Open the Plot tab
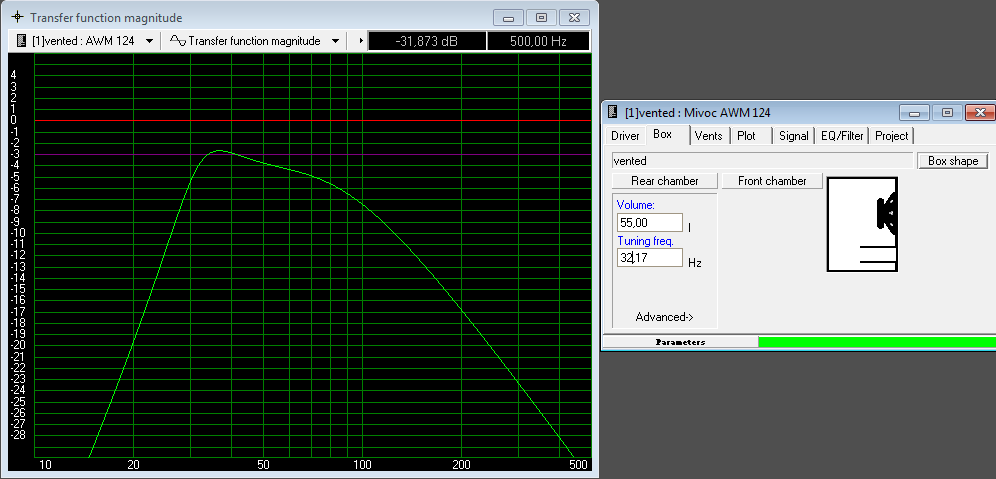The image size is (996, 479). 747,136
